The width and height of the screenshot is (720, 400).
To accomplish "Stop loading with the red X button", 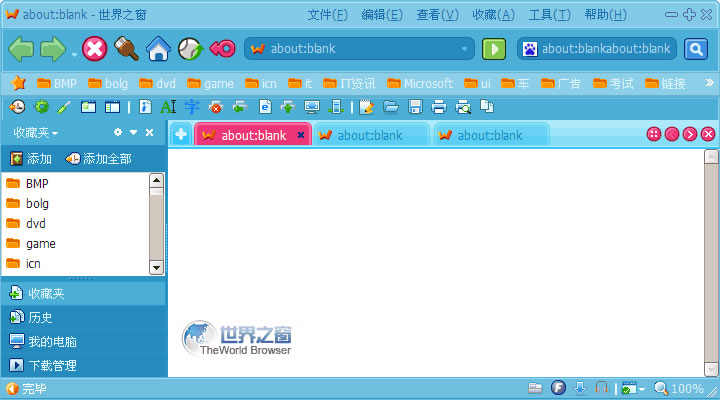I will [x=95, y=49].
